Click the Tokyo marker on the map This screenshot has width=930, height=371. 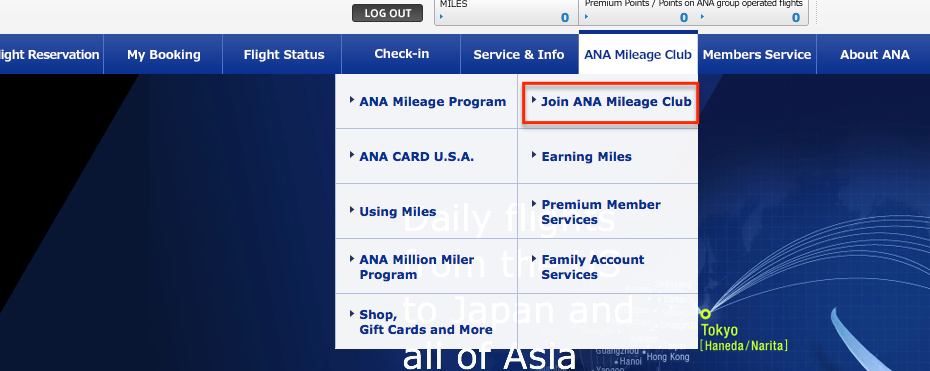[705, 314]
